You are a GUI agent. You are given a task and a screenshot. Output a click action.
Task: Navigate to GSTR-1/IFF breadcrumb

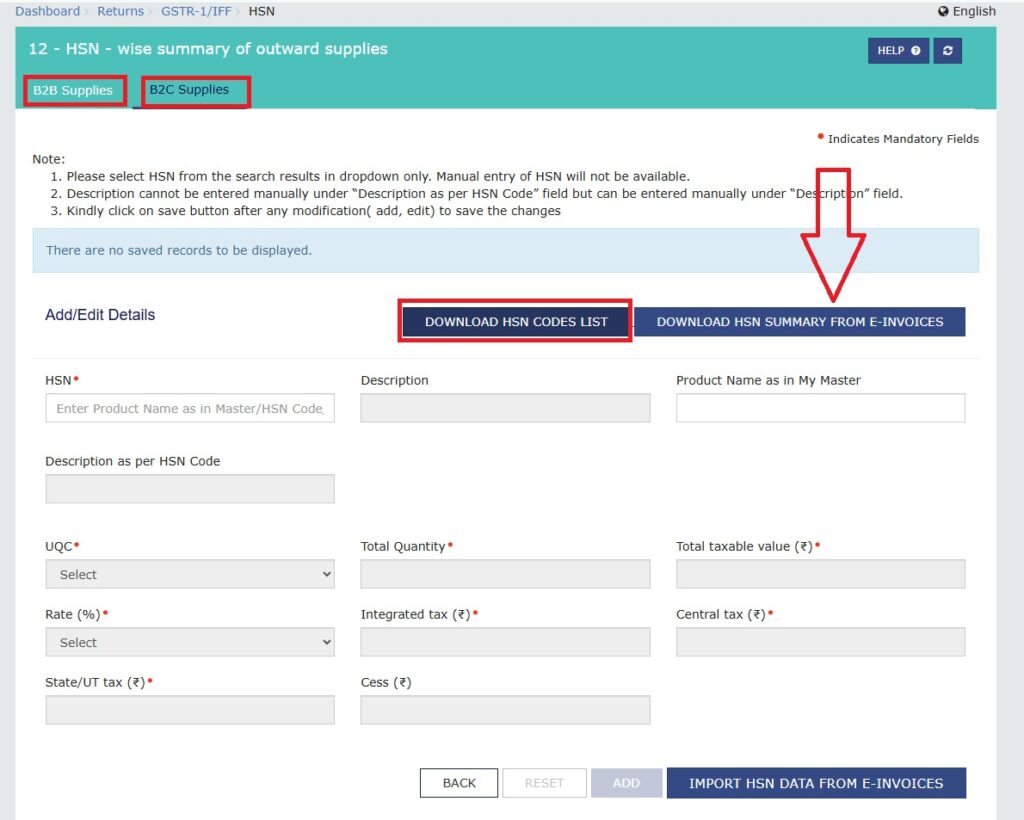[196, 11]
